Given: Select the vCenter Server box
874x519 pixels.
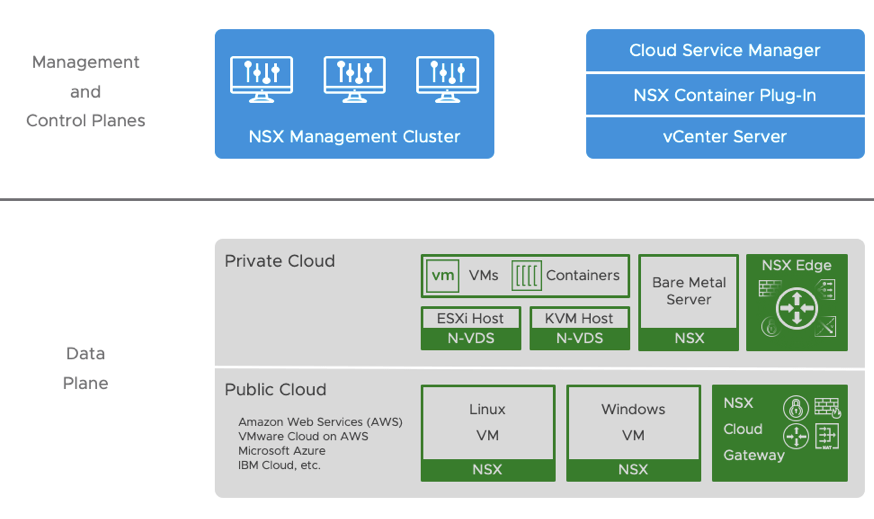Looking at the screenshot, I should point(725,137).
